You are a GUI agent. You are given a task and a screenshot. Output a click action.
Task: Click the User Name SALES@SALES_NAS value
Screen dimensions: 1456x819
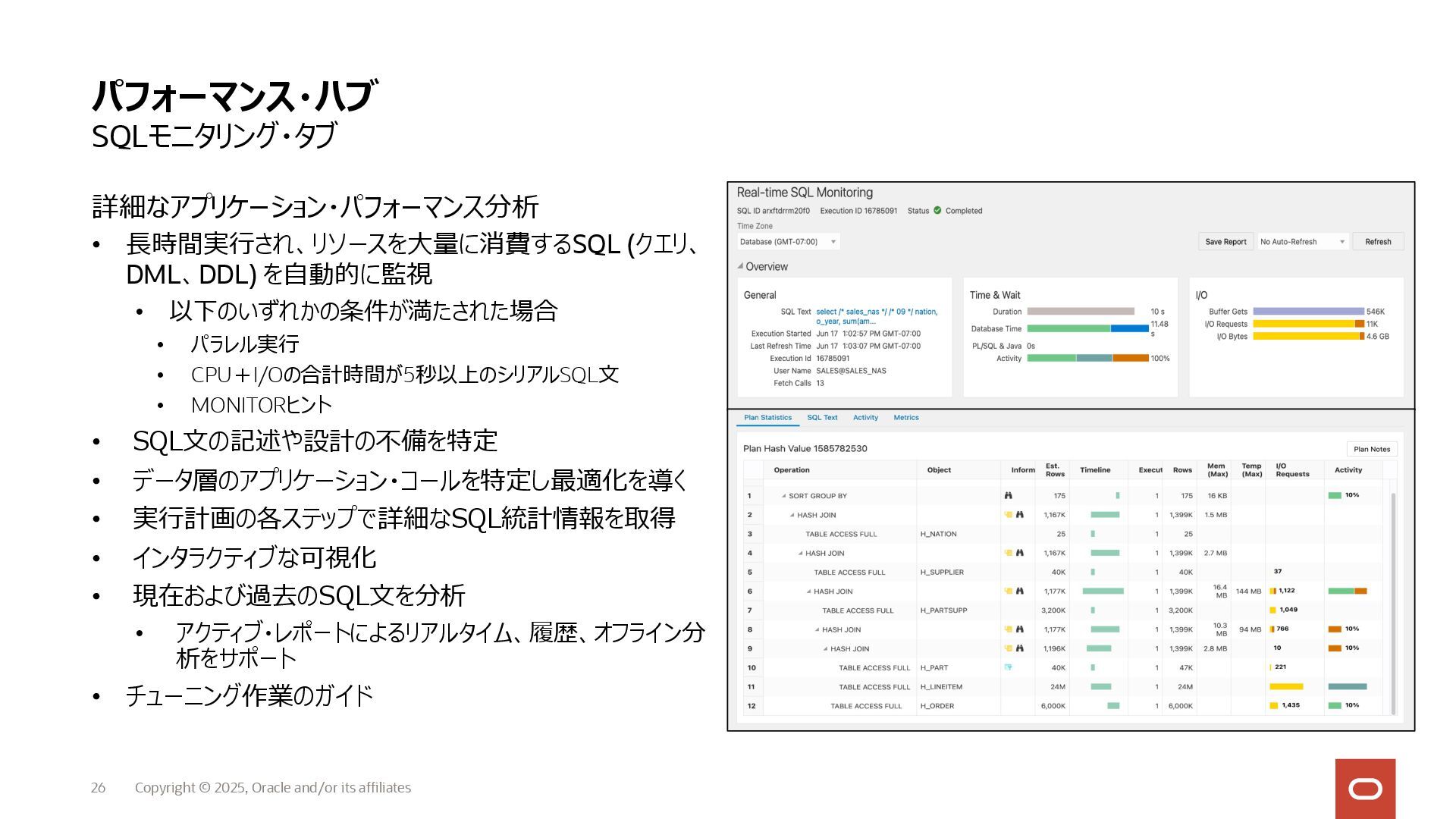pyautogui.click(x=851, y=371)
